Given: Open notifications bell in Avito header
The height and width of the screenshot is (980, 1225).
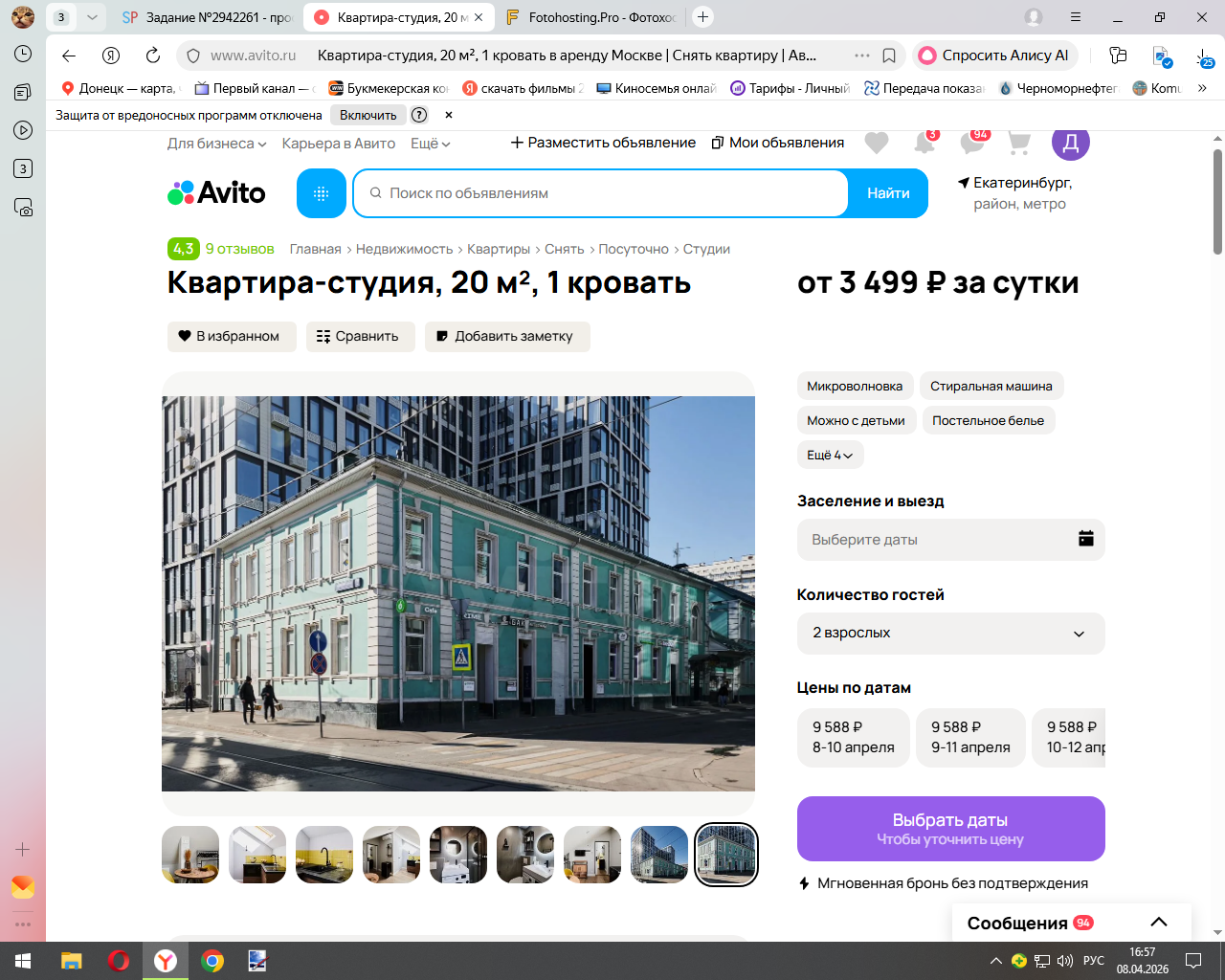Looking at the screenshot, I should (x=924, y=143).
